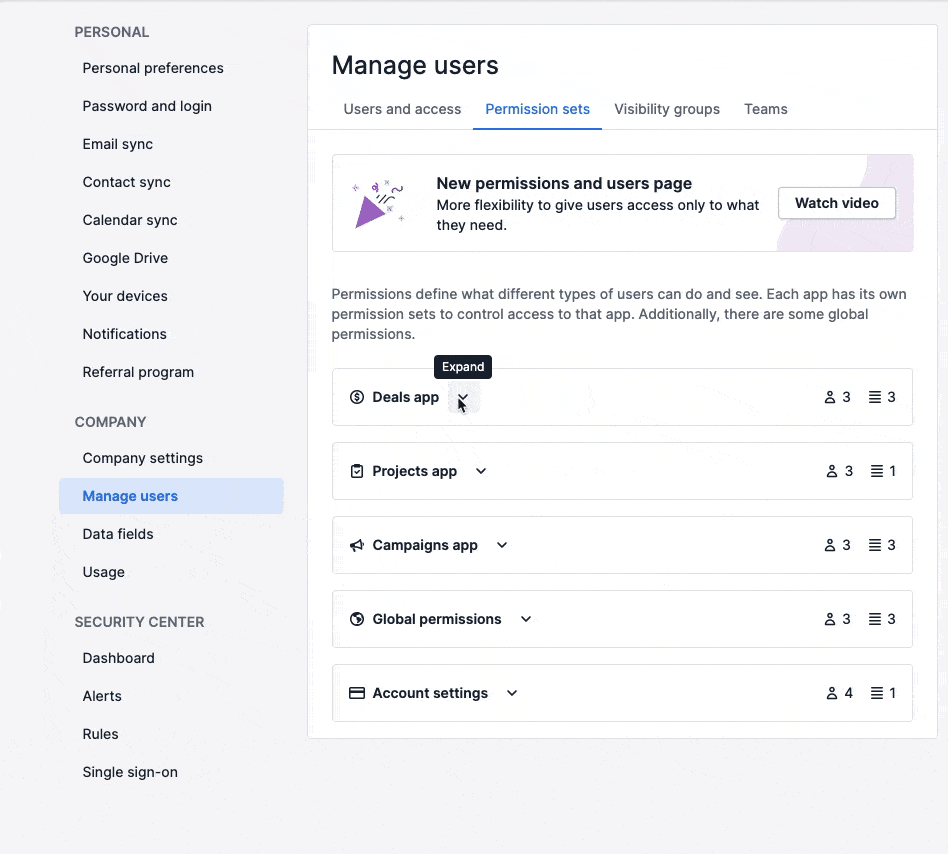Click the permission sets list icon beside Deals app
The image size is (948, 854).
pyautogui.click(x=874, y=397)
